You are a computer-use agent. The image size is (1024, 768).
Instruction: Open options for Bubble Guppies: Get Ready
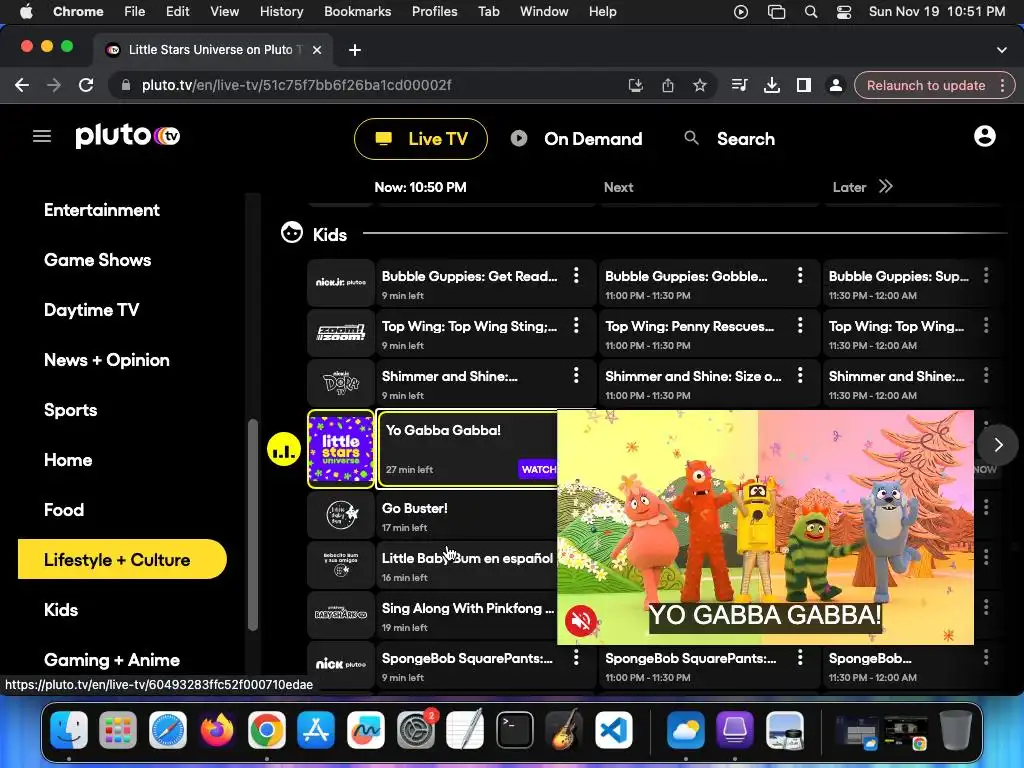tap(576, 275)
